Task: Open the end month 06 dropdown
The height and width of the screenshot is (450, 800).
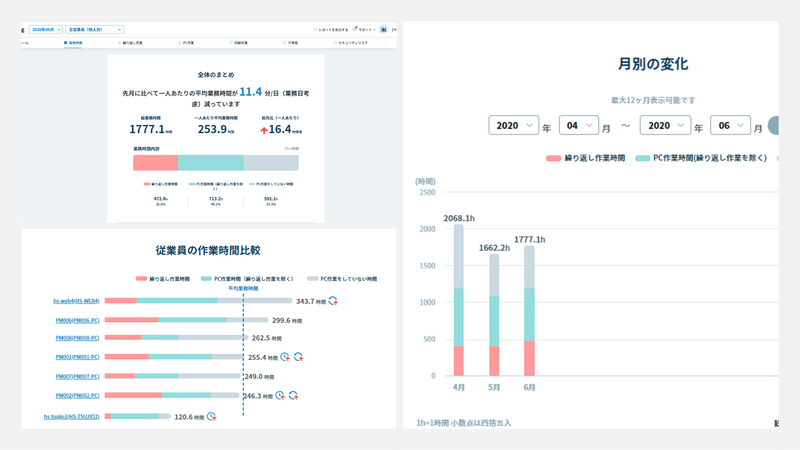Action: pos(730,126)
